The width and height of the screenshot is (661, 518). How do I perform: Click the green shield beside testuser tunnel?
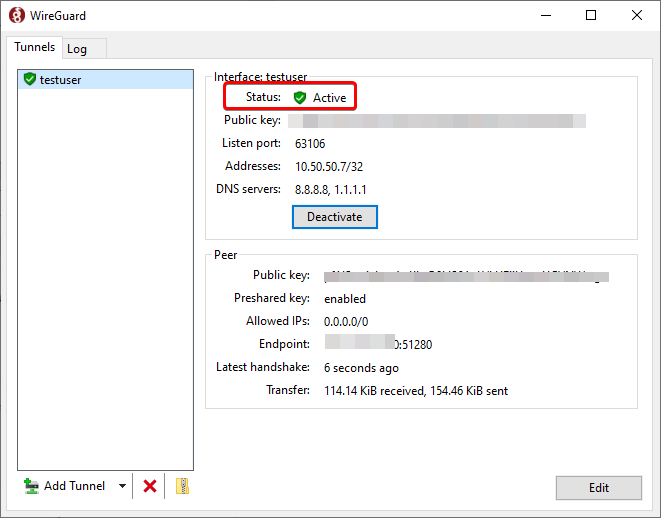click(x=29, y=79)
